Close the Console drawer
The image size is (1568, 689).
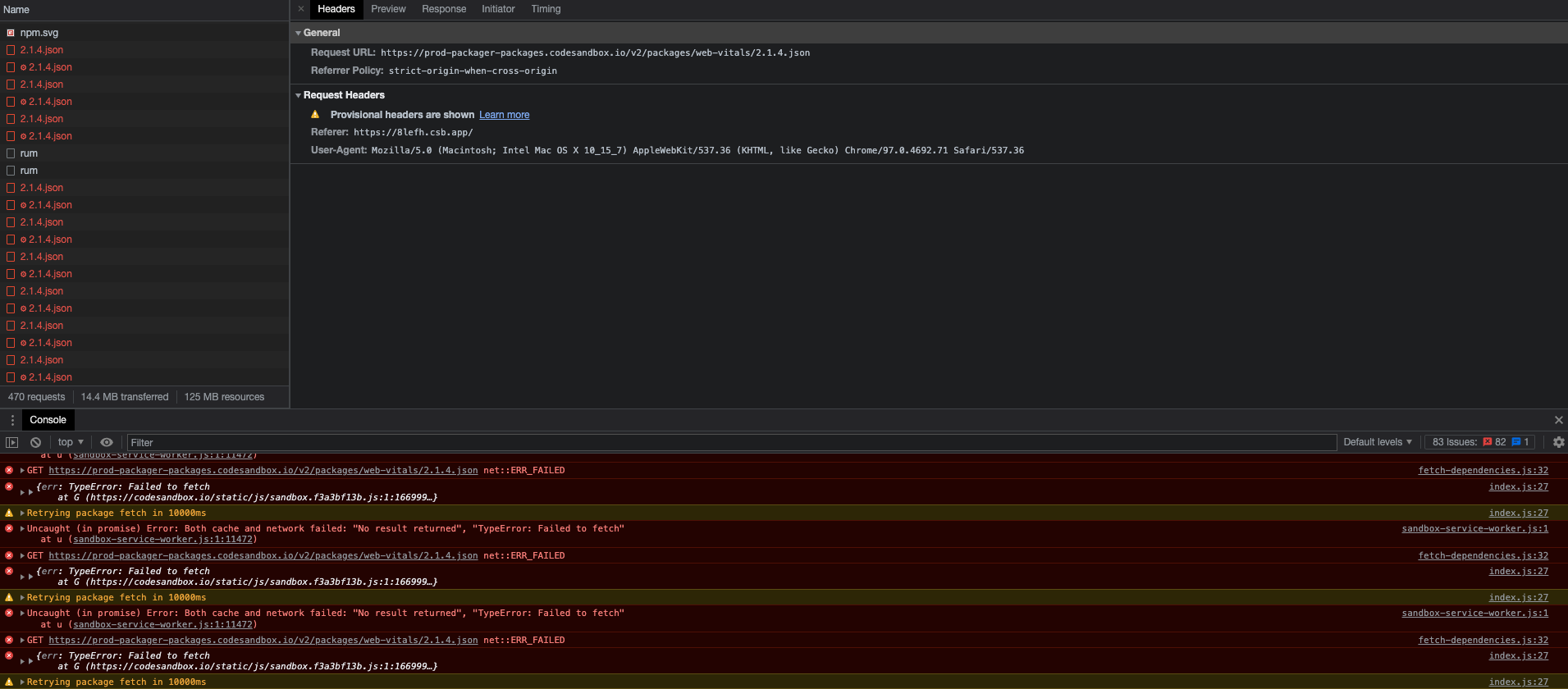(x=1558, y=420)
